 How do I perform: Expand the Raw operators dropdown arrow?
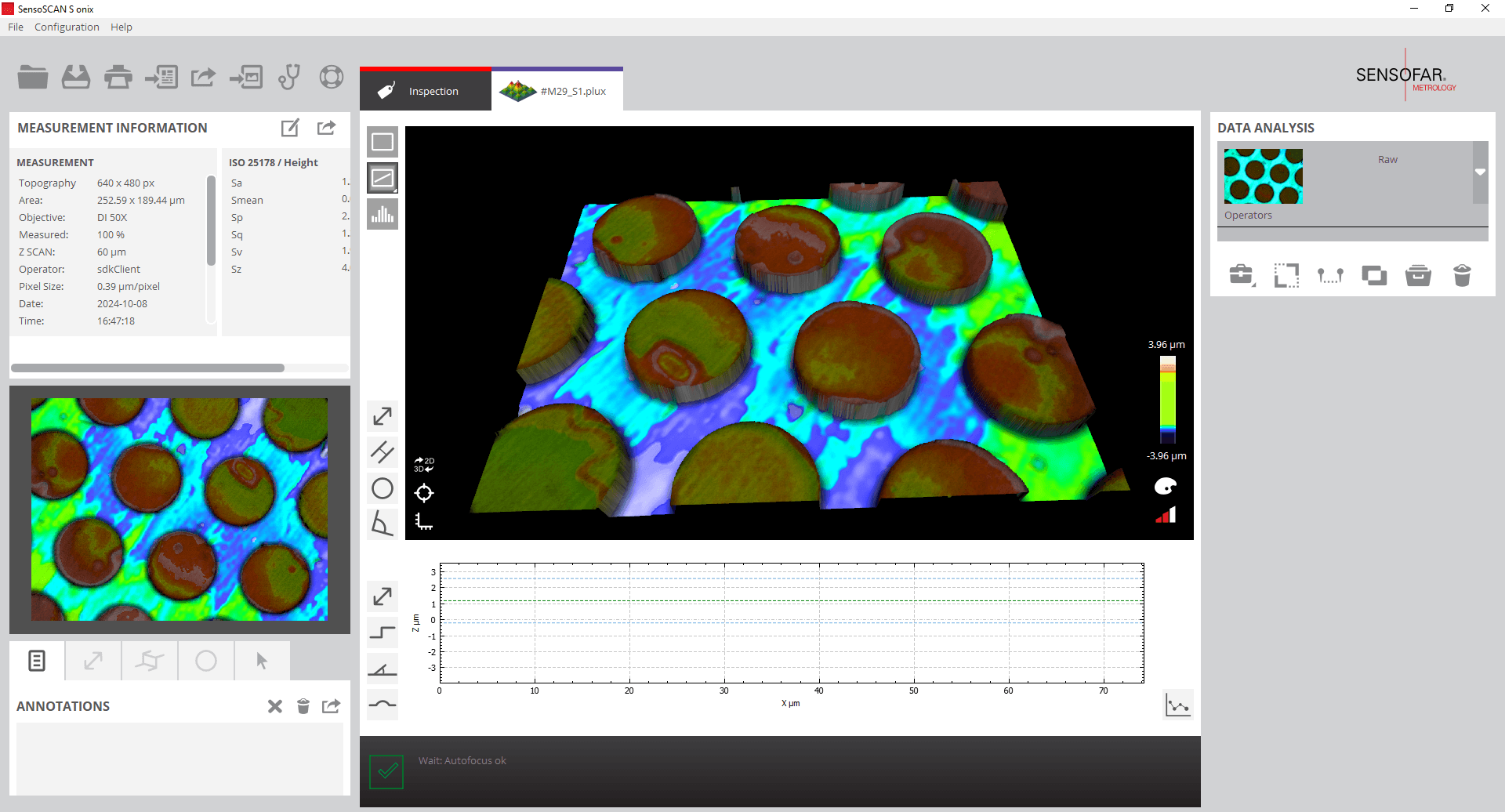click(x=1480, y=172)
